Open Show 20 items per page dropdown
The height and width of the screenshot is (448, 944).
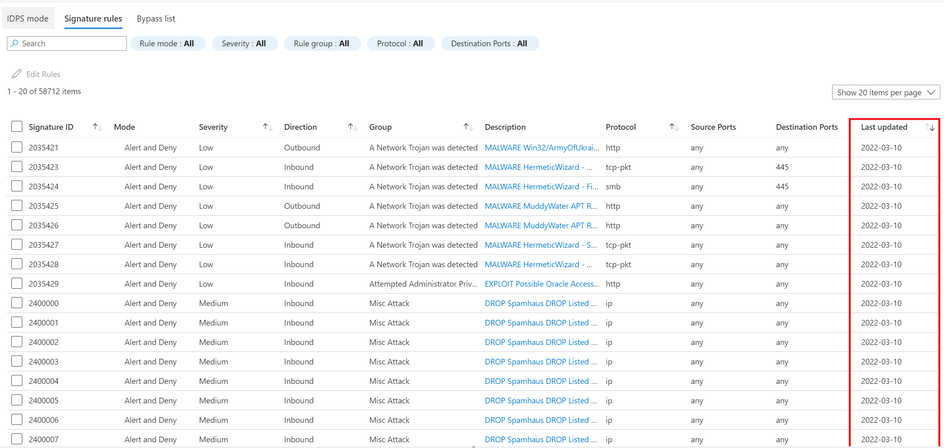point(885,93)
